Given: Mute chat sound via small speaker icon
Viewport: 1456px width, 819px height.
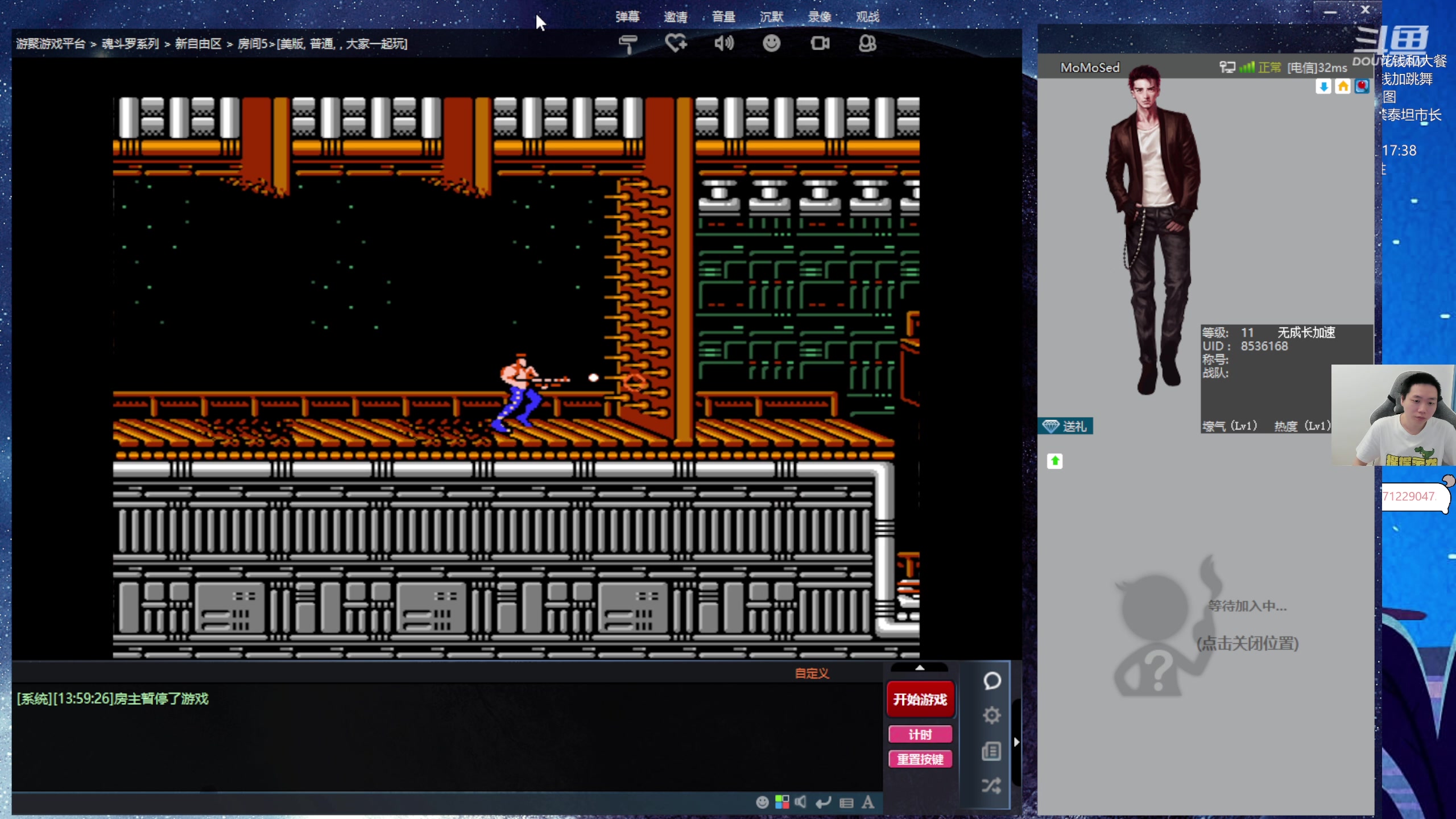Looking at the screenshot, I should tap(801, 802).
